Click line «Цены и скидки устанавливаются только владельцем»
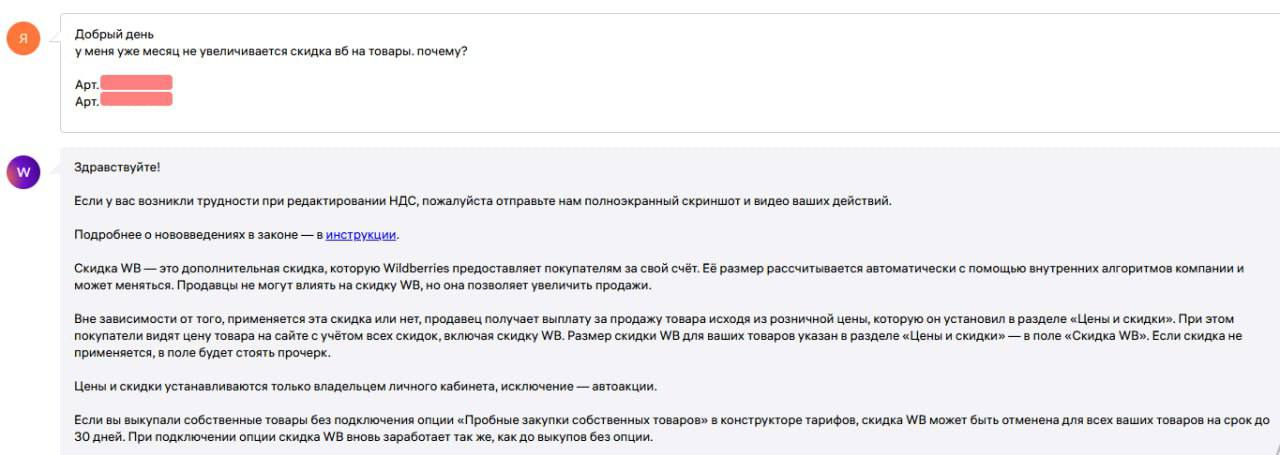1280x455 pixels. coord(367,386)
